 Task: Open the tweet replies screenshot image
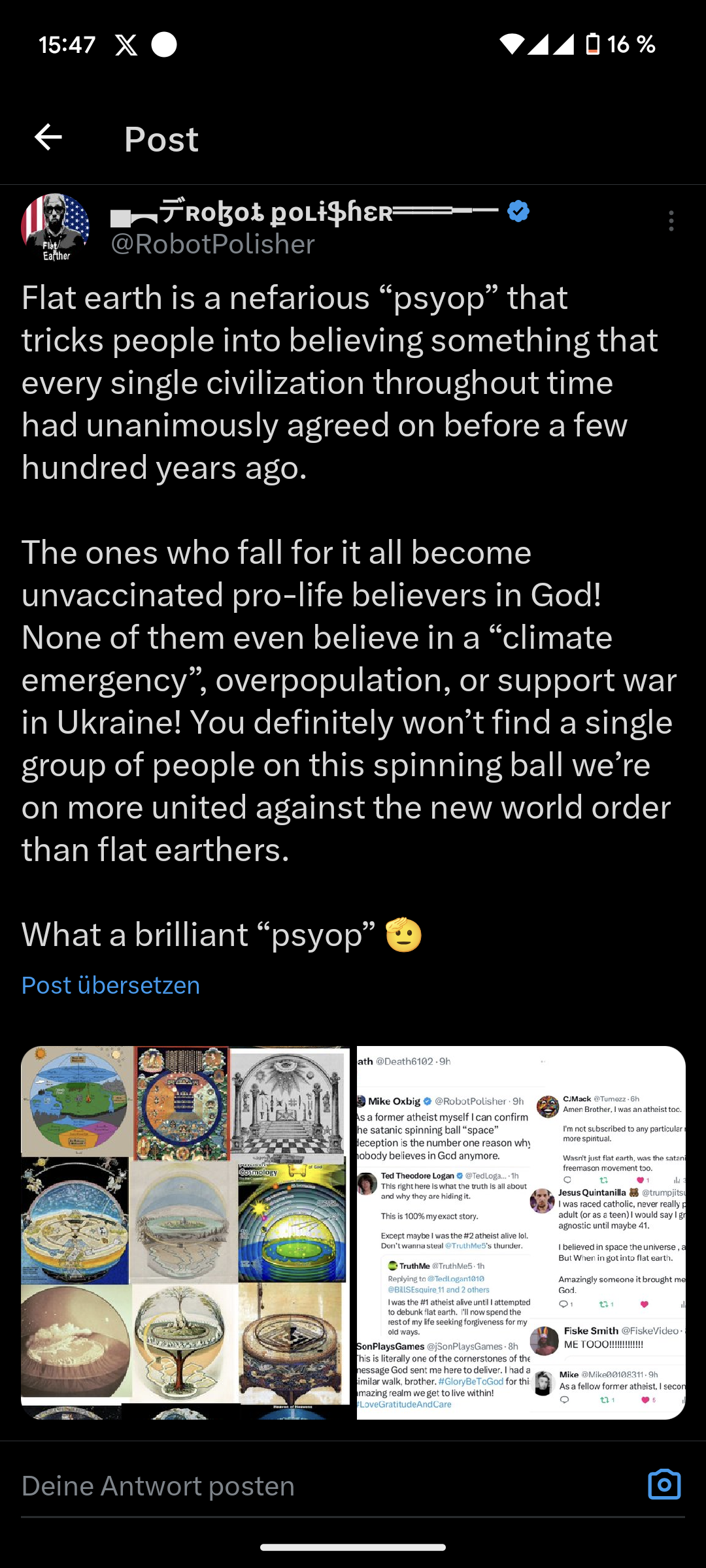[x=521, y=1232]
